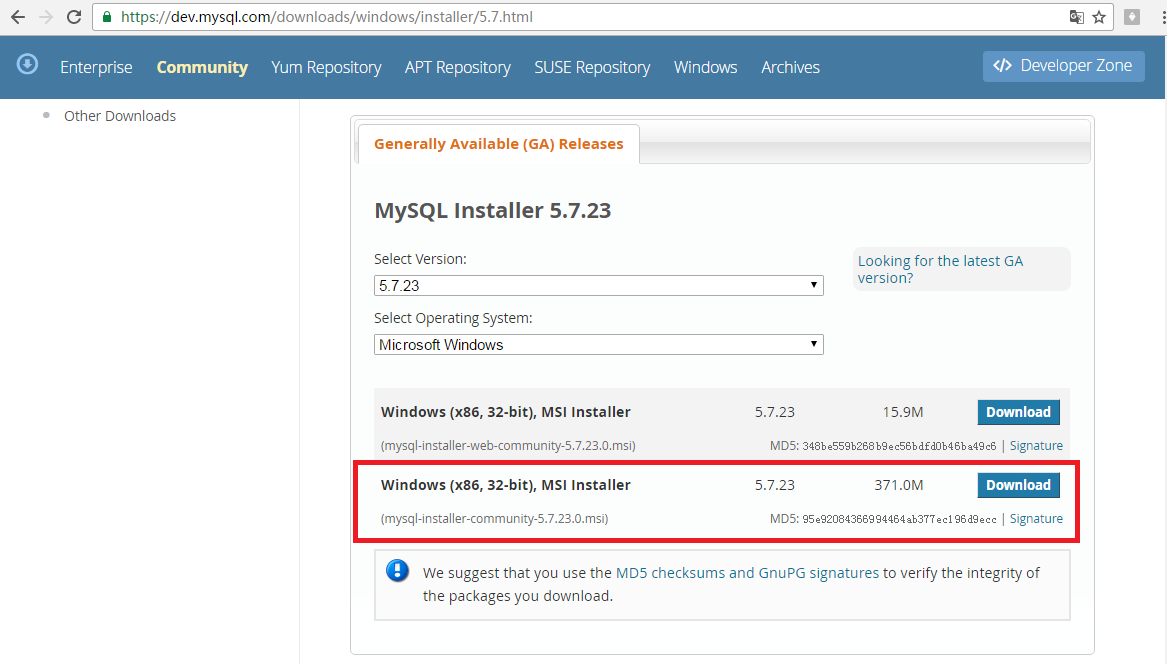Download the 15.9M web community installer
Screen dimensions: 1167x664
point(1018,412)
